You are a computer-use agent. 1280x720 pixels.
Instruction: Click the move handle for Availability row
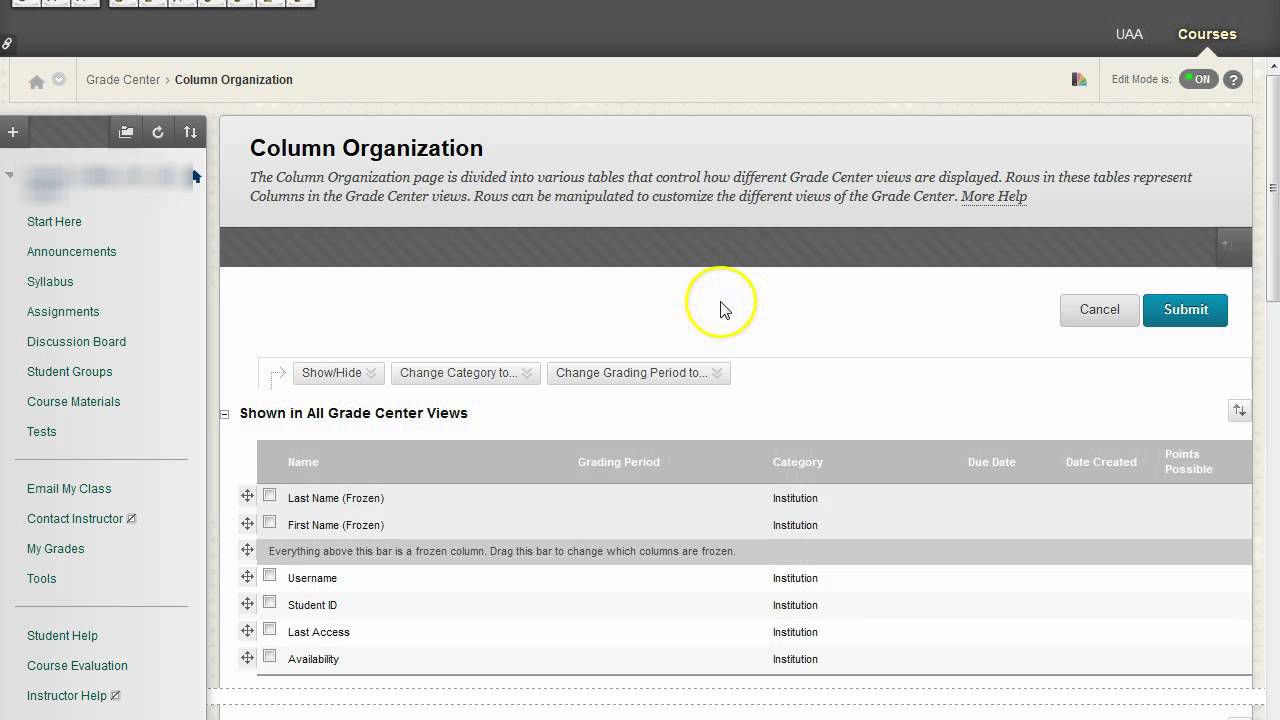247,657
